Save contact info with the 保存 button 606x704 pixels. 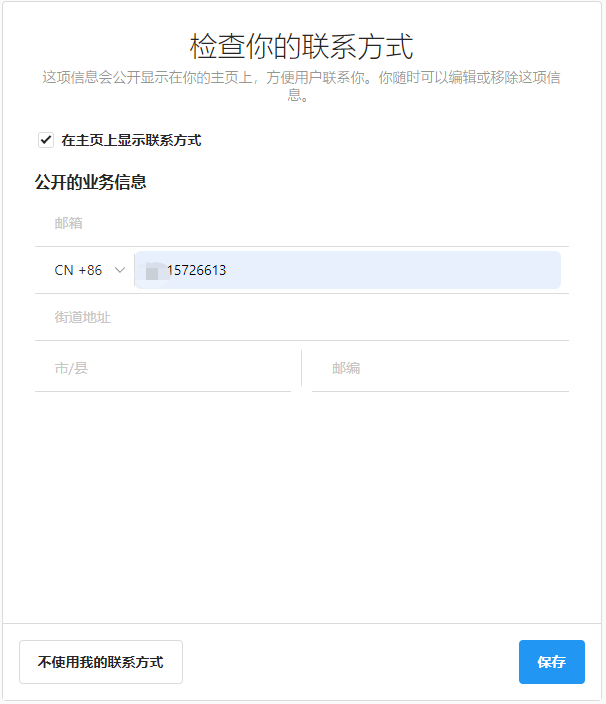(551, 662)
